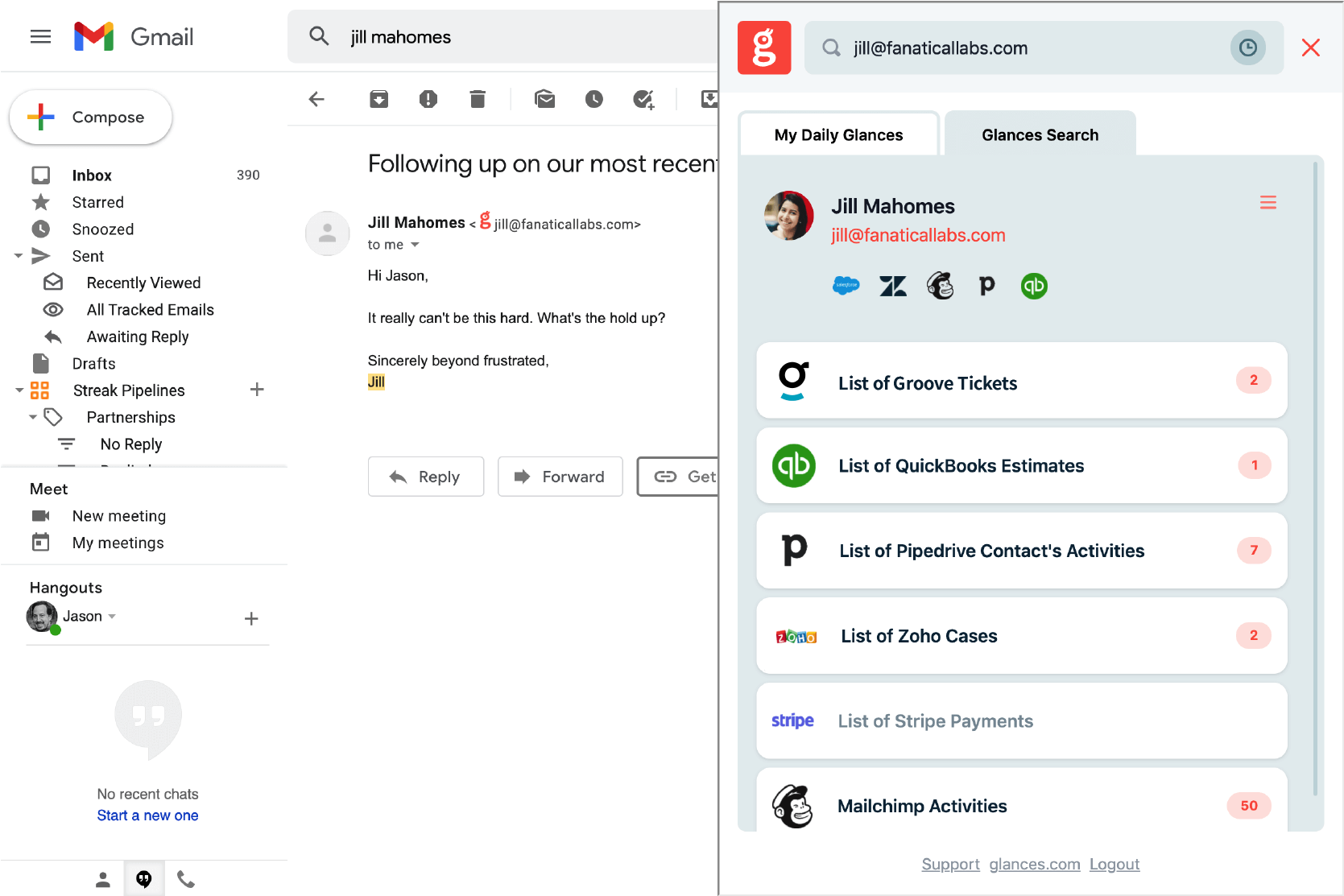Open List of QuickBooks Estimates card

click(x=1022, y=465)
